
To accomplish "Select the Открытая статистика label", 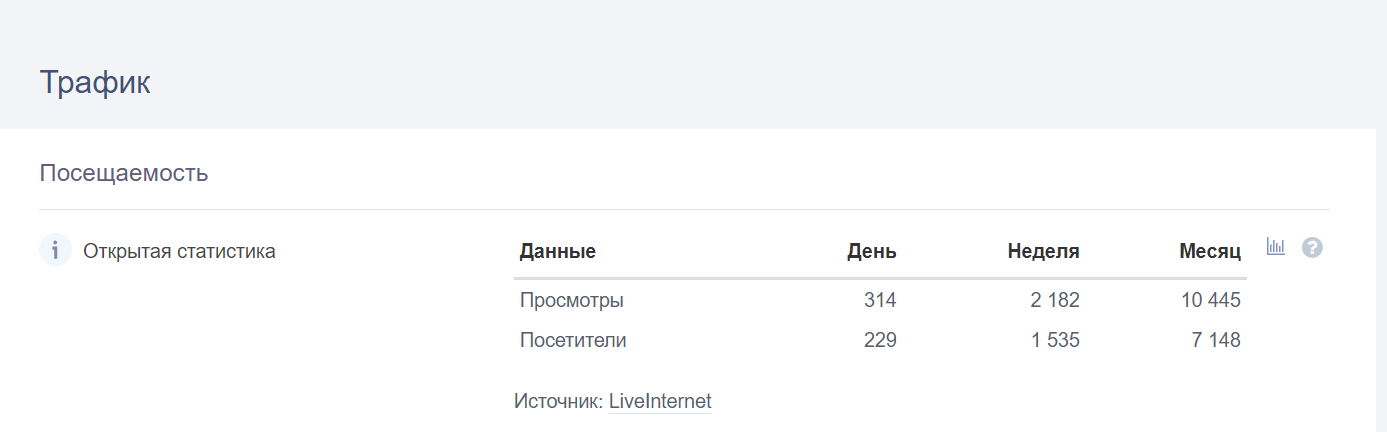I will tap(179, 251).
